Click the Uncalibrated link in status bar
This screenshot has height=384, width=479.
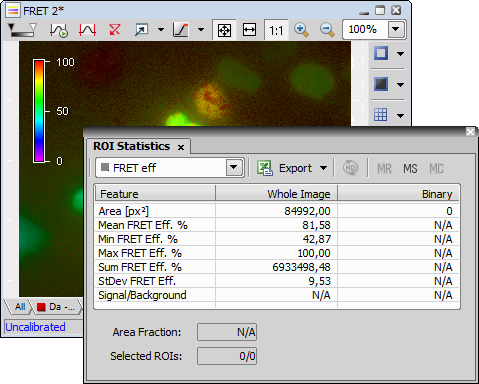[35, 327]
